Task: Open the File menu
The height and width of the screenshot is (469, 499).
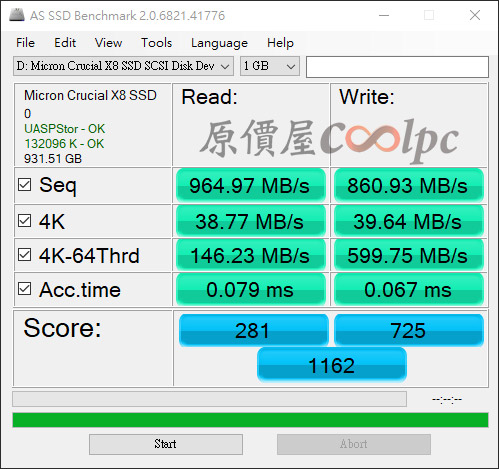Action: [x=25, y=43]
